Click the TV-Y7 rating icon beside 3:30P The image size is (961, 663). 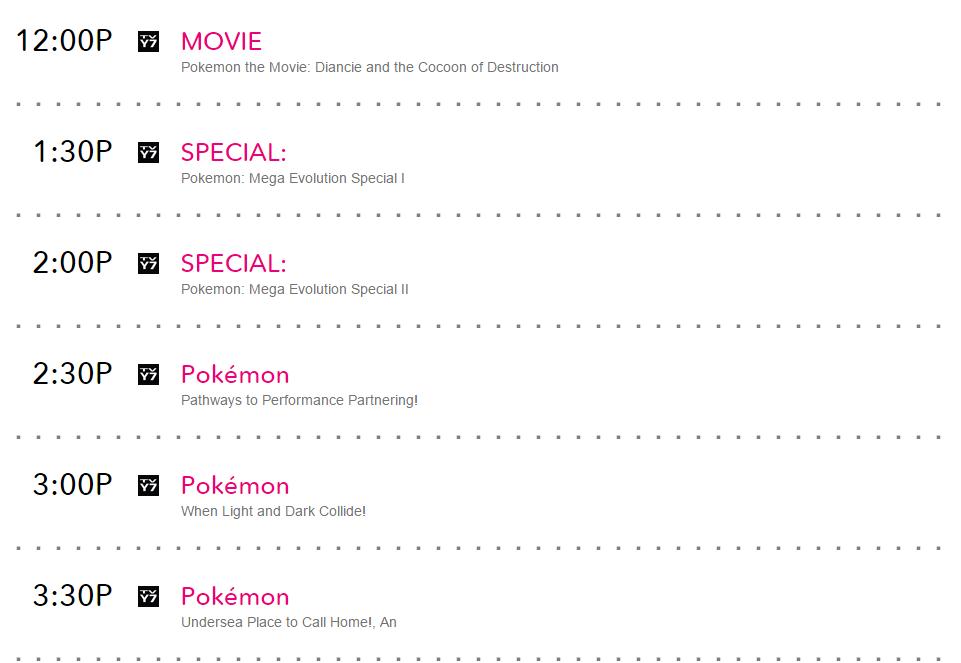(148, 597)
